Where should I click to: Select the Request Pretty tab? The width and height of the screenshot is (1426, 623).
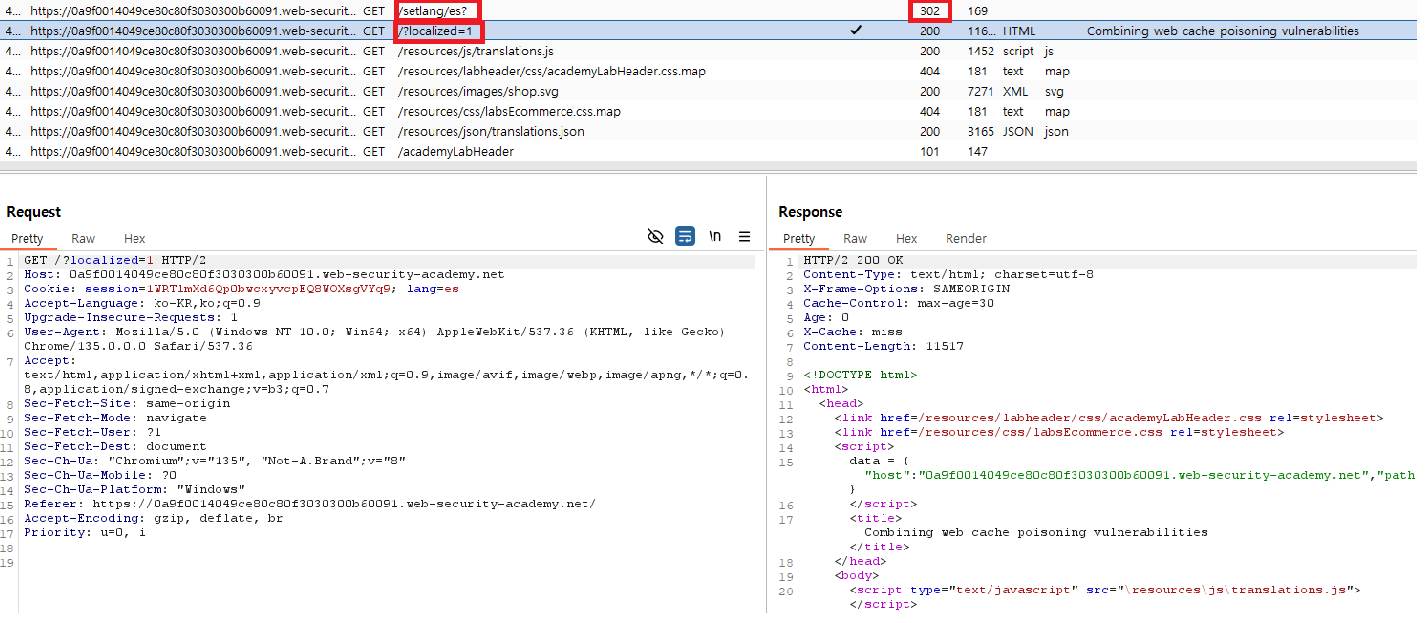pyautogui.click(x=27, y=238)
